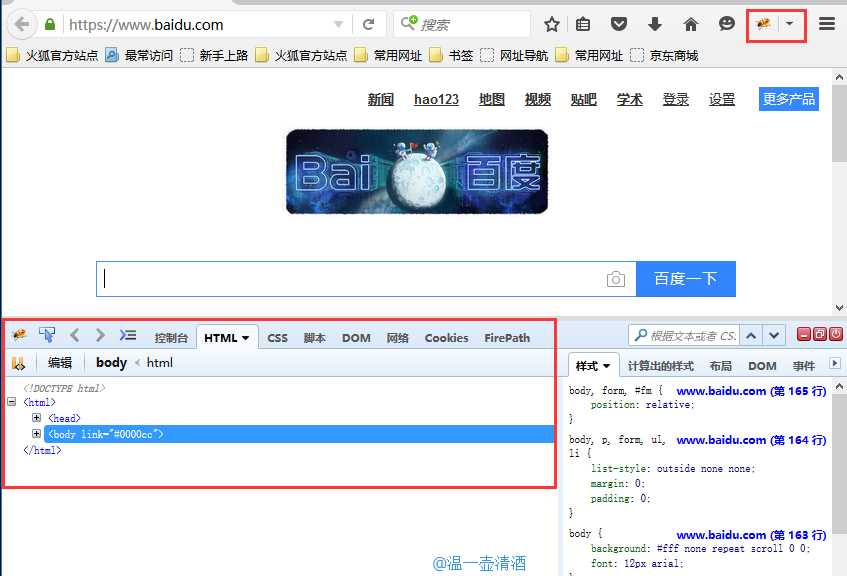The image size is (847, 576).
Task: Open Firebug toolbar dropdown arrow
Action: [790, 24]
